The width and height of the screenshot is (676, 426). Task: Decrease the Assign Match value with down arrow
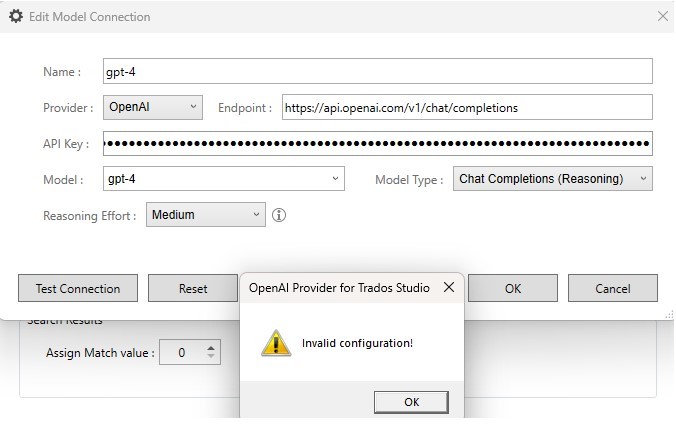[211, 357]
